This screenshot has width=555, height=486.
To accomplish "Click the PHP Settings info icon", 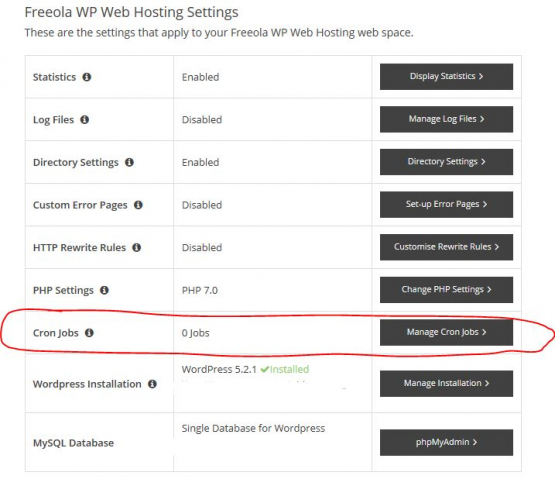I will (104, 290).
